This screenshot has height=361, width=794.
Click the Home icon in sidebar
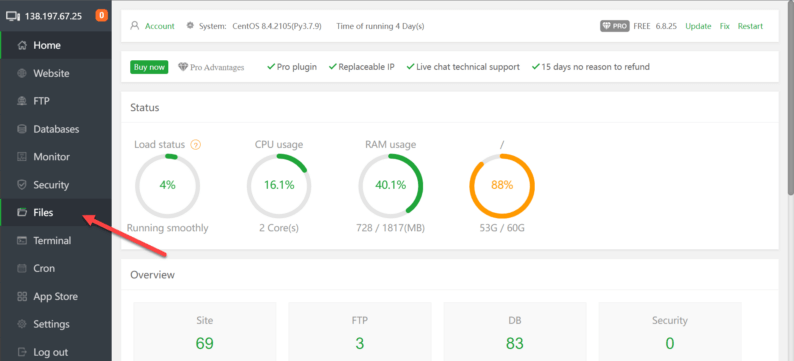22,46
